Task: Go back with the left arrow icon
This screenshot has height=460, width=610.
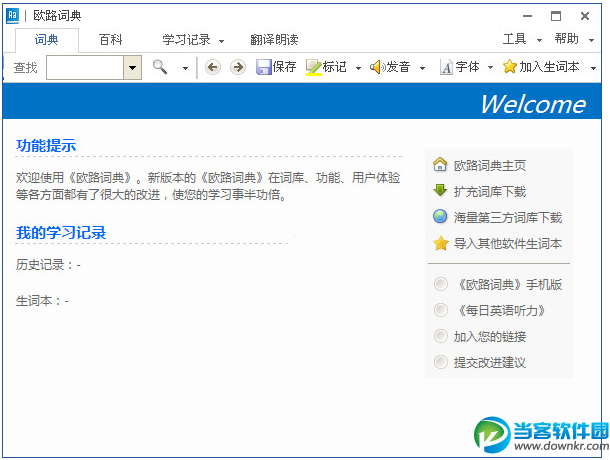Action: pos(212,67)
